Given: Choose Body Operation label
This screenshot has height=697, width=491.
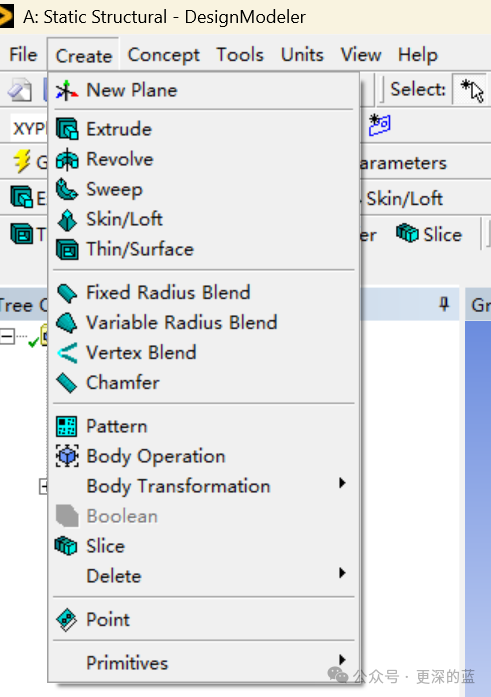Looking at the screenshot, I should 156,457.
